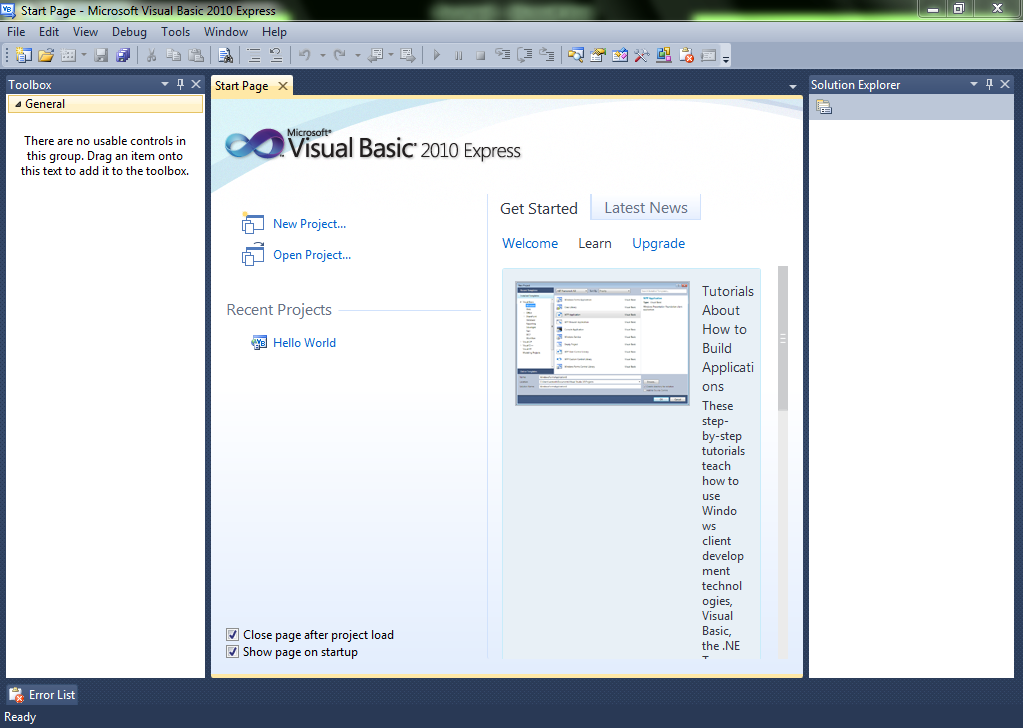Click the Undo toolbar icon
This screenshot has width=1023, height=728.
(304, 56)
